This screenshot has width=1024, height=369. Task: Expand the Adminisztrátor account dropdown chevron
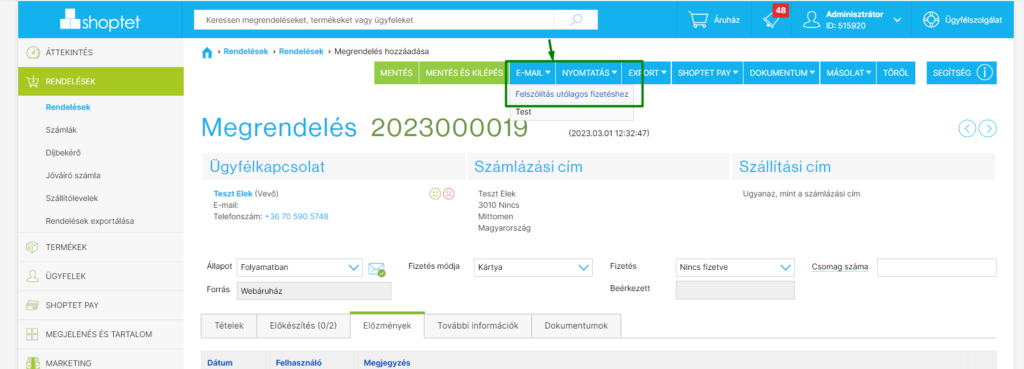(897, 20)
